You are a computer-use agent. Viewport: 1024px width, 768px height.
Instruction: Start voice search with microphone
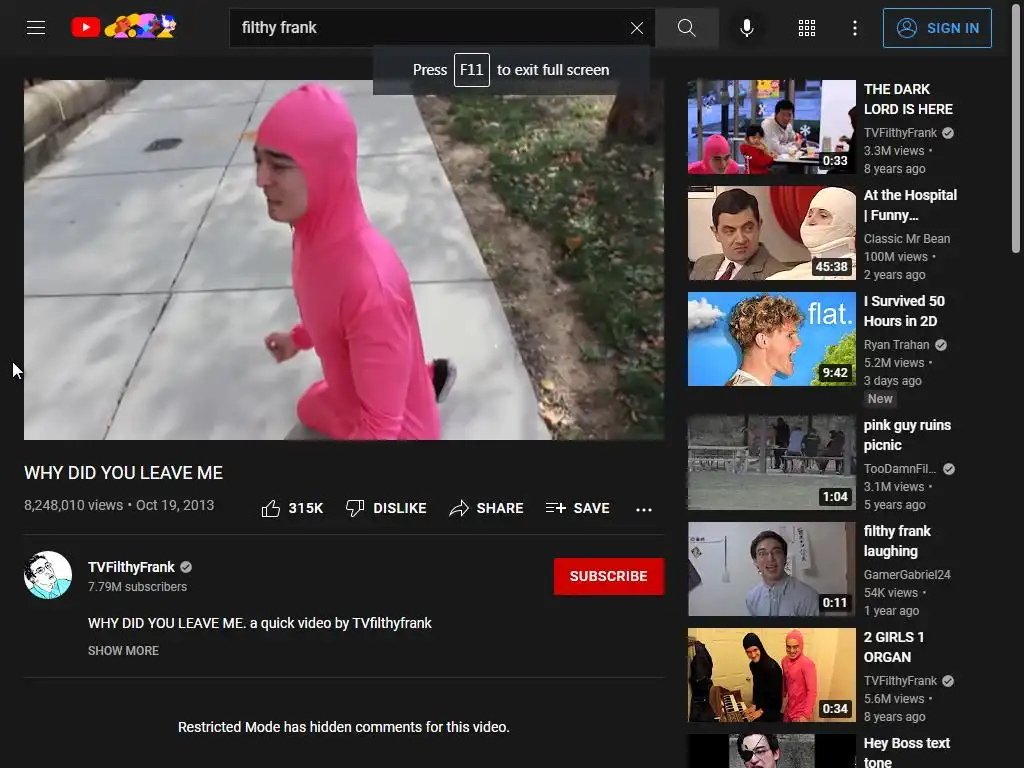747,27
